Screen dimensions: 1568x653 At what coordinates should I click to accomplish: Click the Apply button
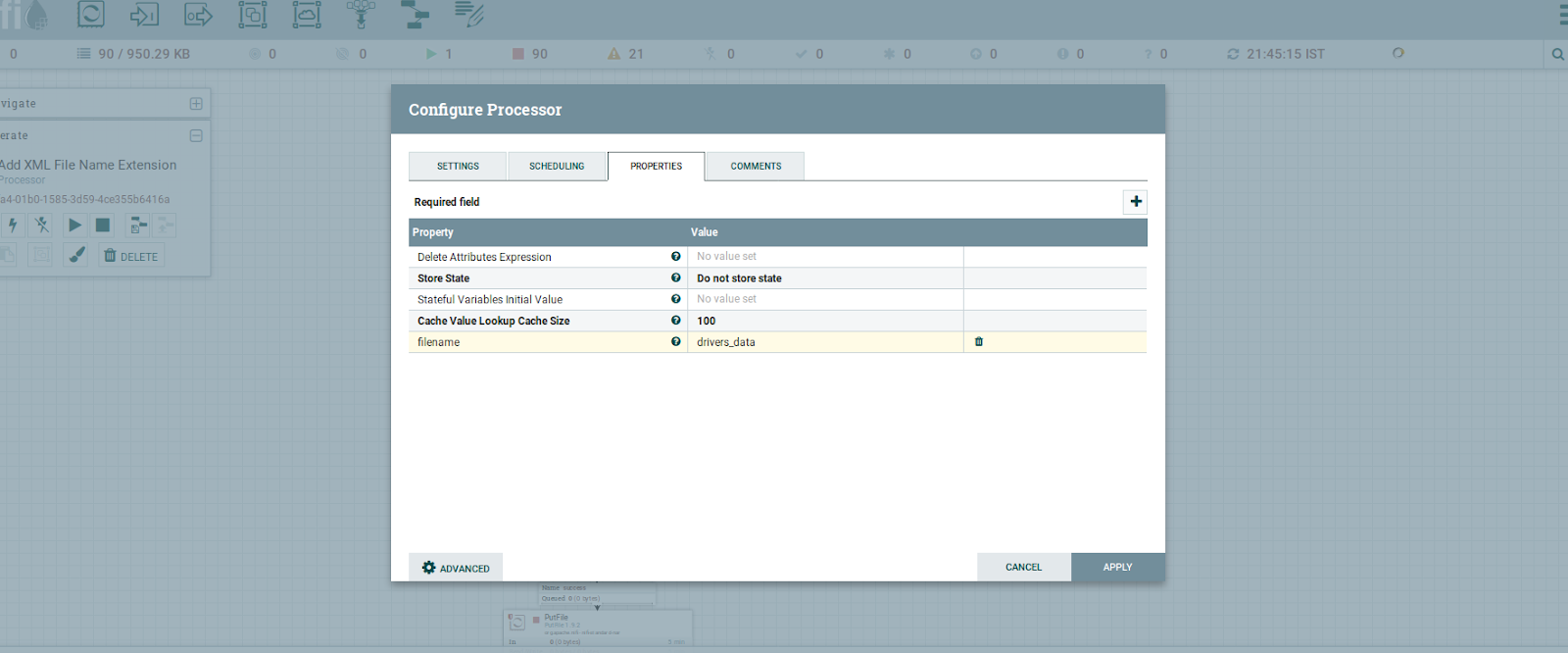[x=1117, y=568]
